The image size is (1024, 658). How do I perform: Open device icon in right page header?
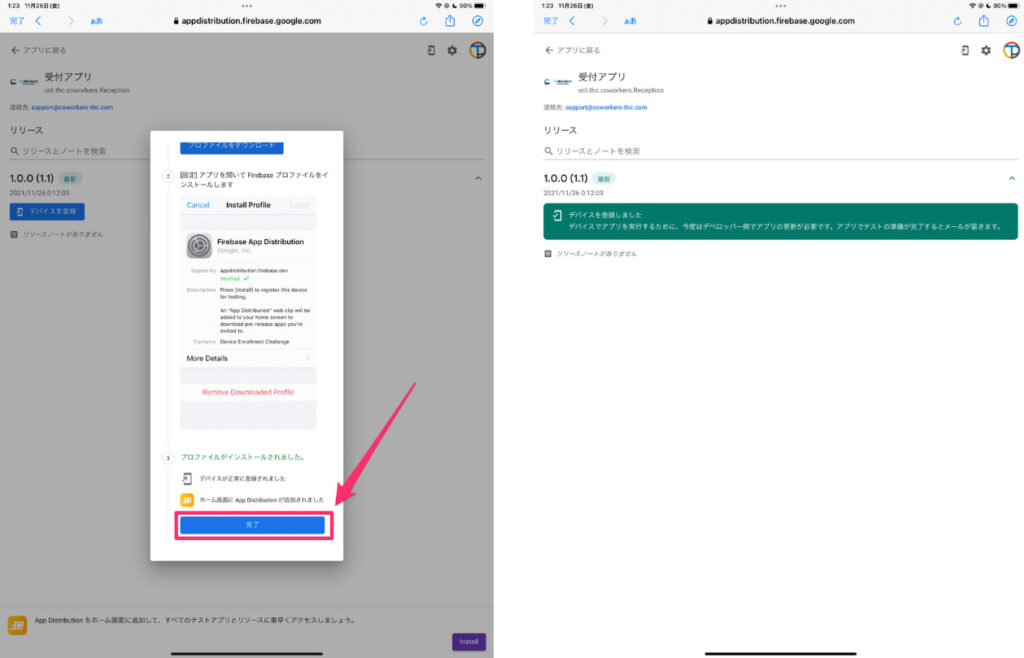[x=965, y=50]
